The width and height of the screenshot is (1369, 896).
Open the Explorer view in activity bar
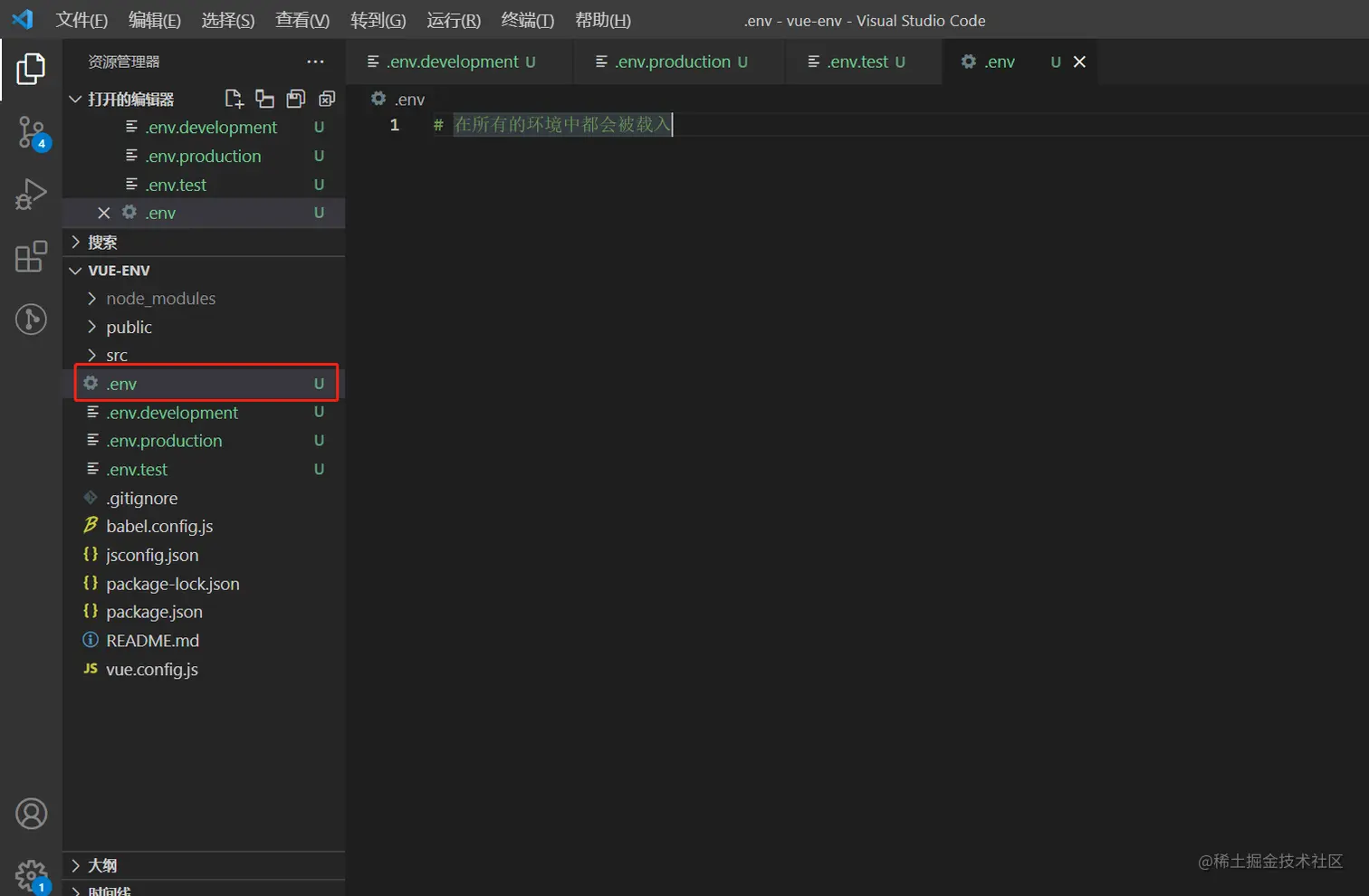pyautogui.click(x=31, y=69)
